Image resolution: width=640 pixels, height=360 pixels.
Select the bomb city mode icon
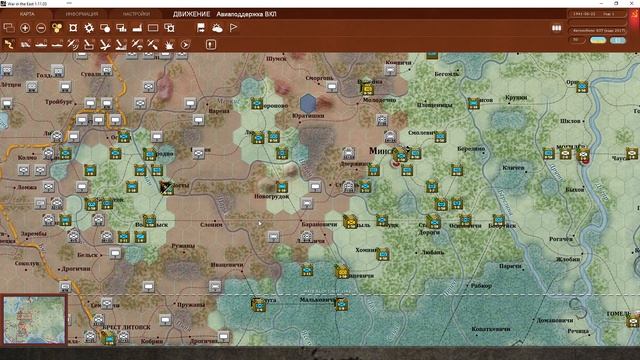click(x=121, y=44)
